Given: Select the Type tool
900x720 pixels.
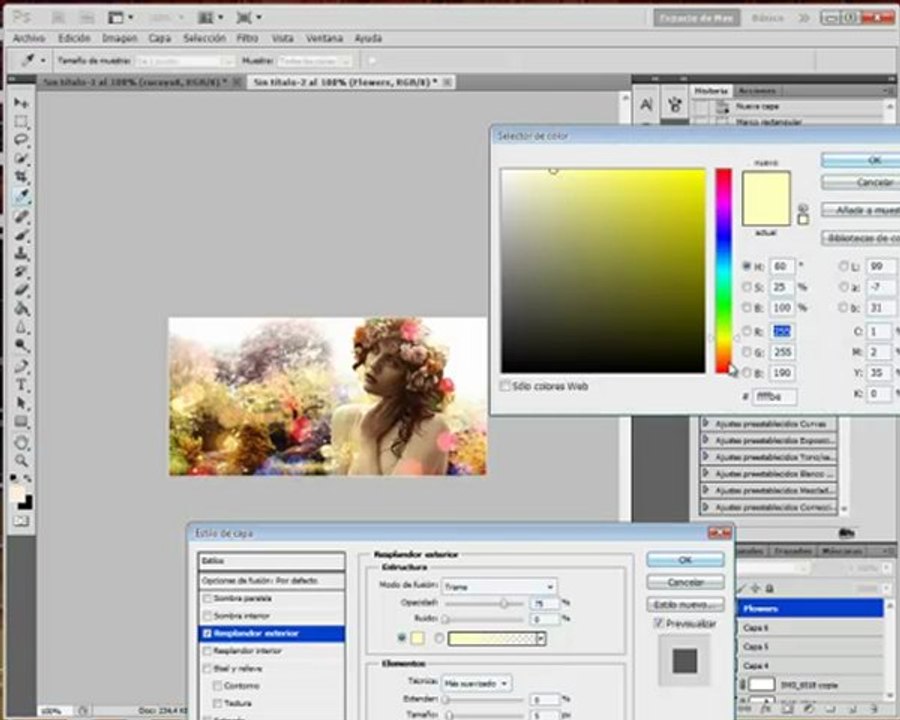Looking at the screenshot, I should coord(21,385).
